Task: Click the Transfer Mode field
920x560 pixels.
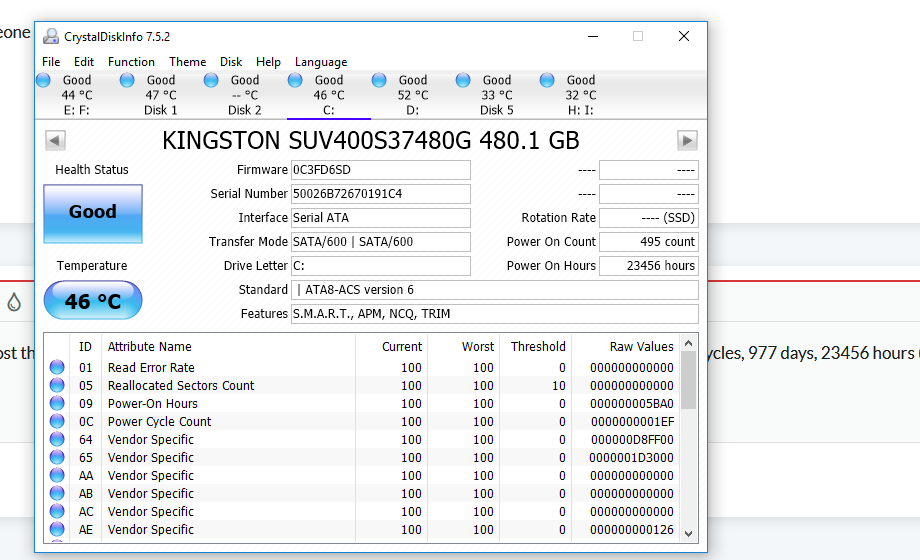Action: pyautogui.click(x=381, y=242)
